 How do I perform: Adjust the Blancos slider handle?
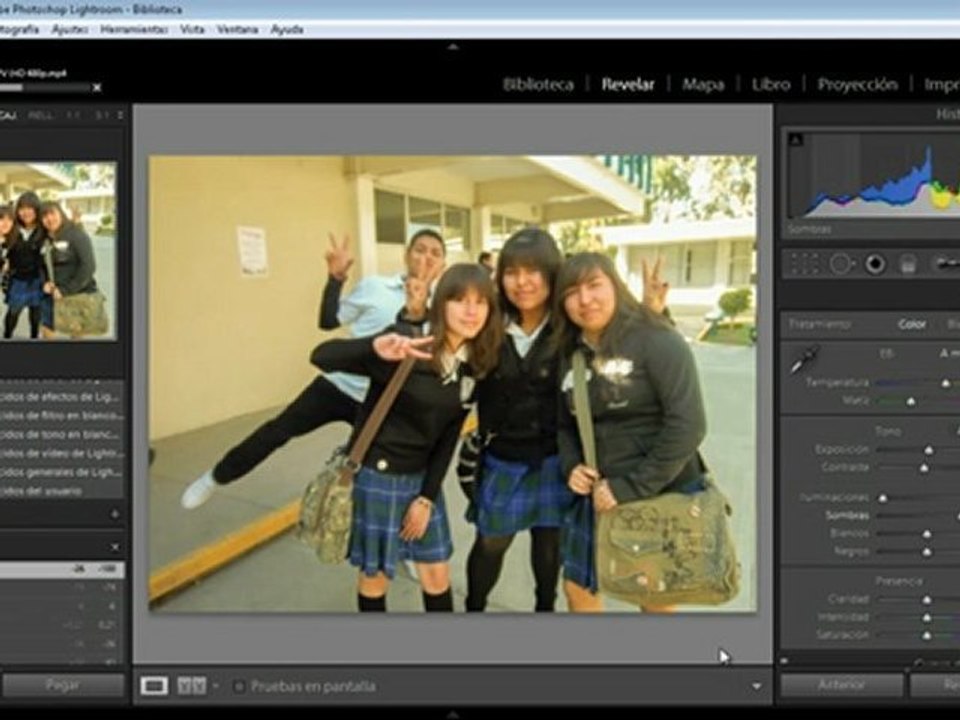(927, 534)
